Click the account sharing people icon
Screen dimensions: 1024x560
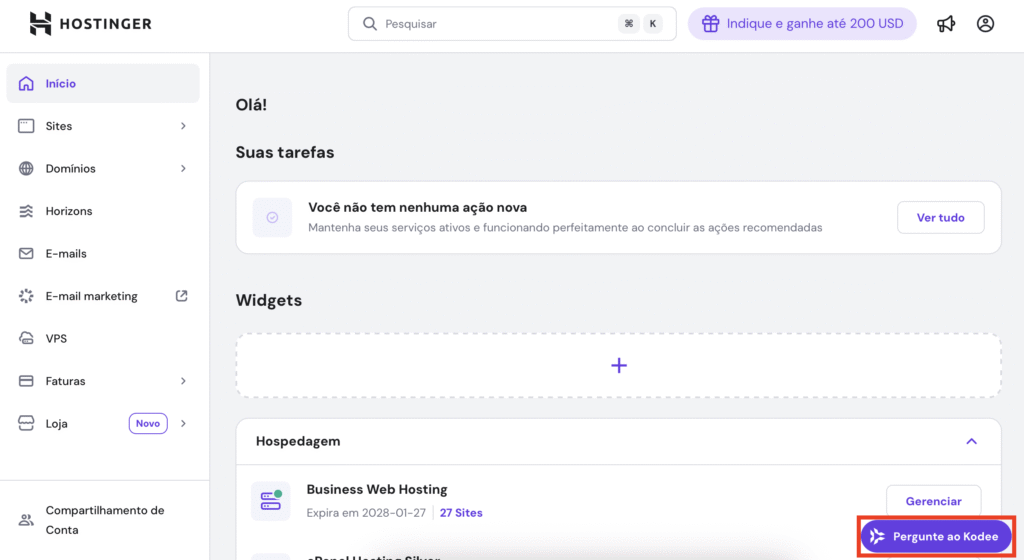[x=26, y=520]
